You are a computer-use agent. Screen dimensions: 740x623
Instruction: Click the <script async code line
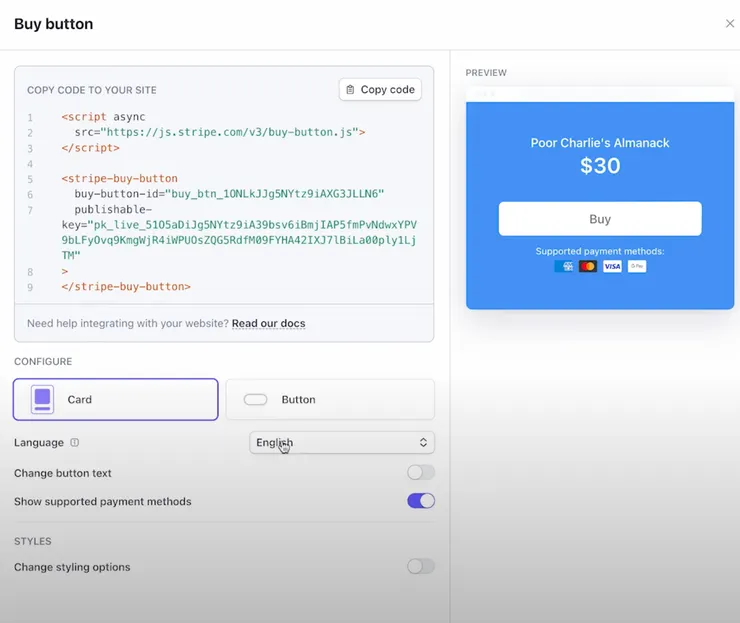point(103,117)
